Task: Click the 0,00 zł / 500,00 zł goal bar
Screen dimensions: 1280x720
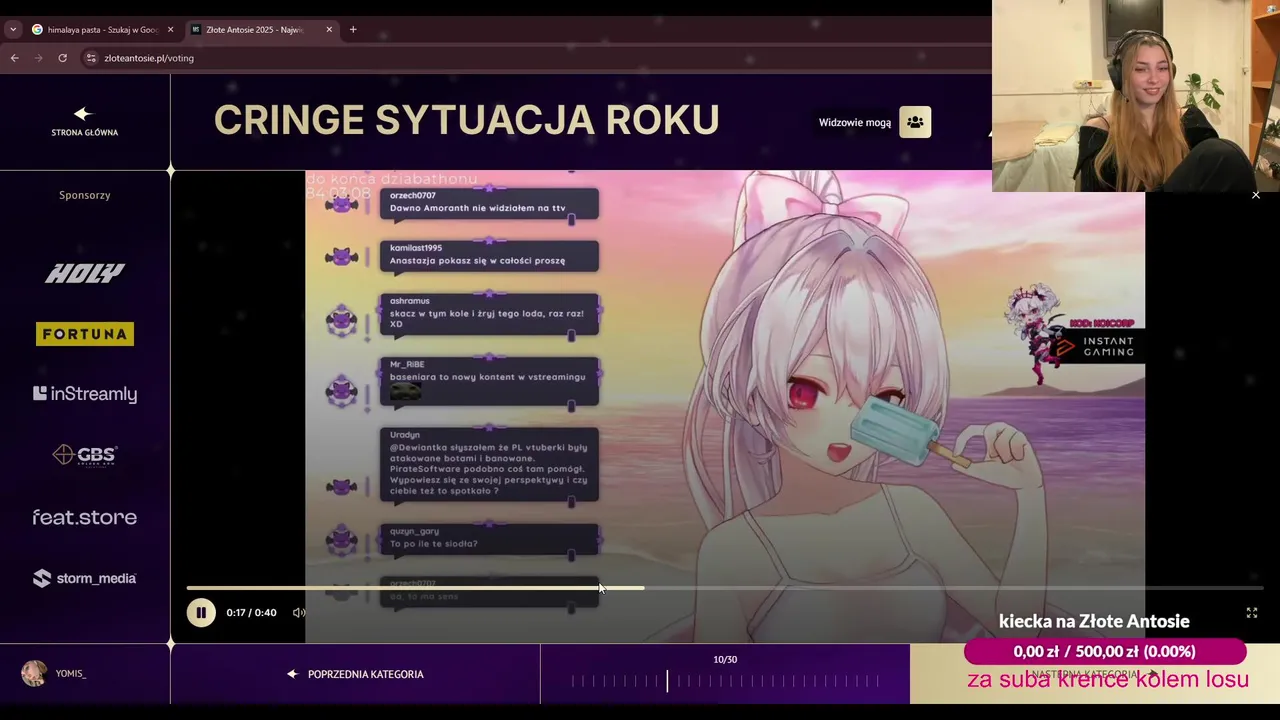Action: (x=1105, y=652)
